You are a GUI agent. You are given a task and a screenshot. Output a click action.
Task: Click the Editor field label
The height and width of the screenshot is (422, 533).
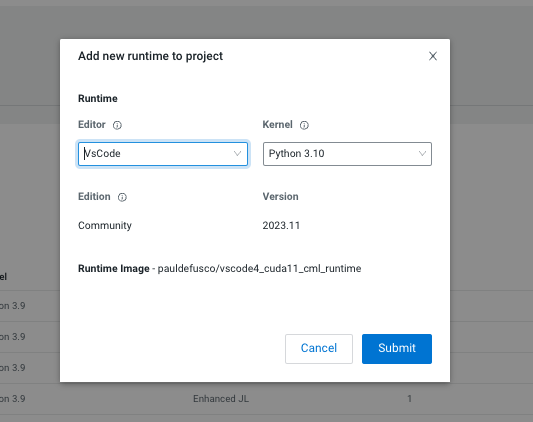[92, 125]
